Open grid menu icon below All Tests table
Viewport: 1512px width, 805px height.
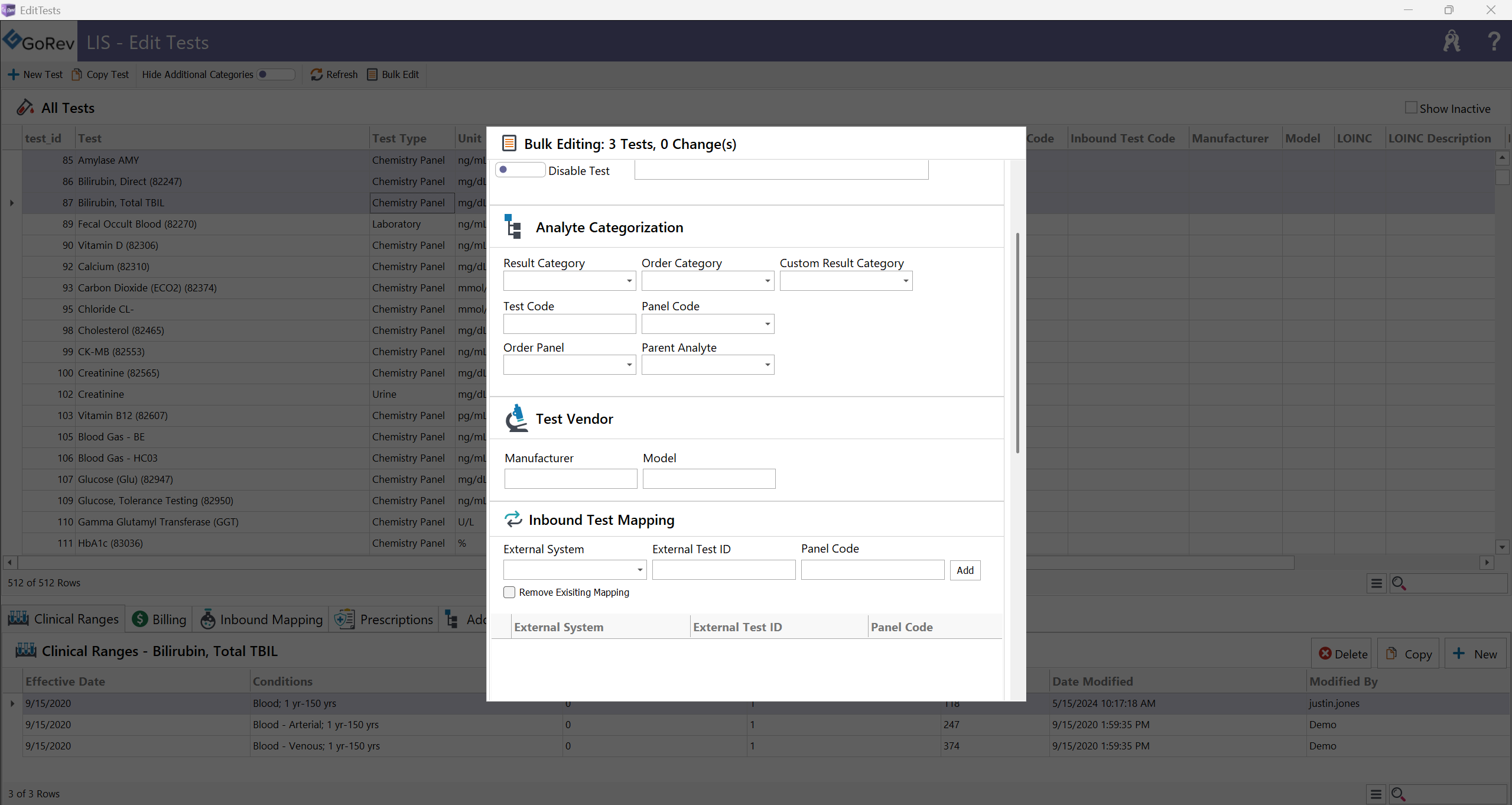click(x=1376, y=583)
